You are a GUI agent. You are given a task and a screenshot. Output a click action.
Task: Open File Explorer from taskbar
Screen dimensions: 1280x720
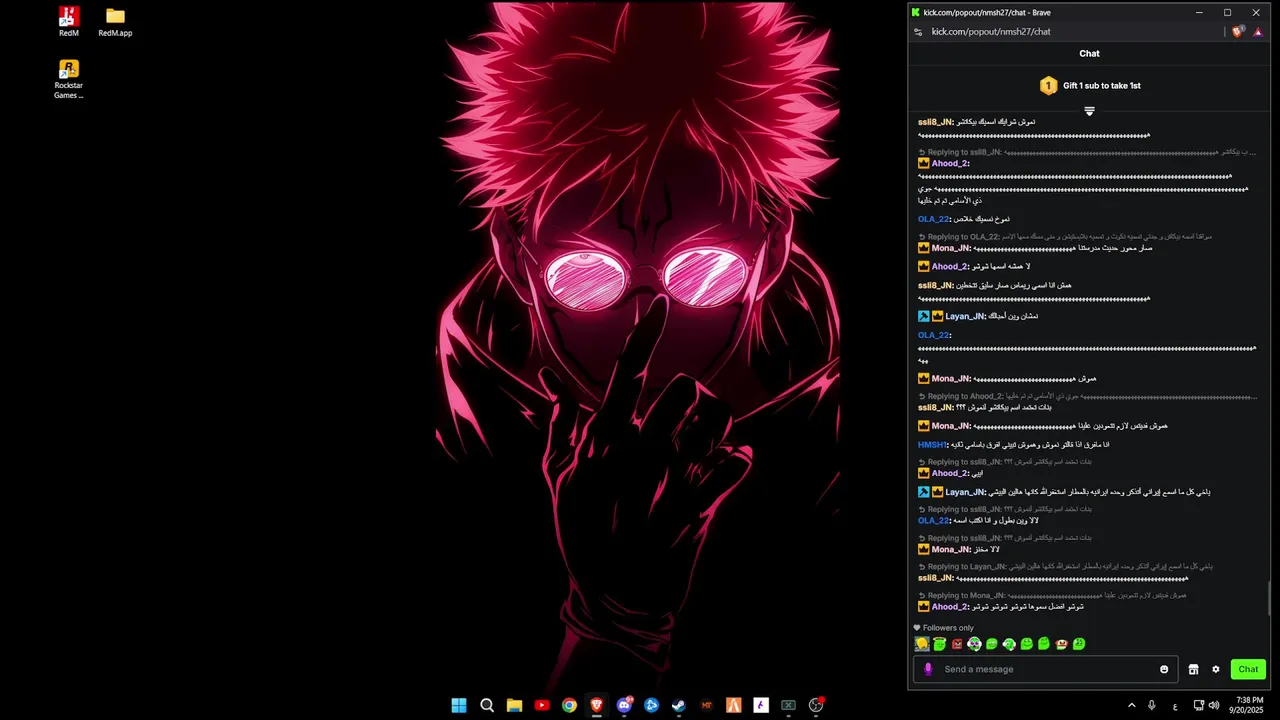pos(514,705)
